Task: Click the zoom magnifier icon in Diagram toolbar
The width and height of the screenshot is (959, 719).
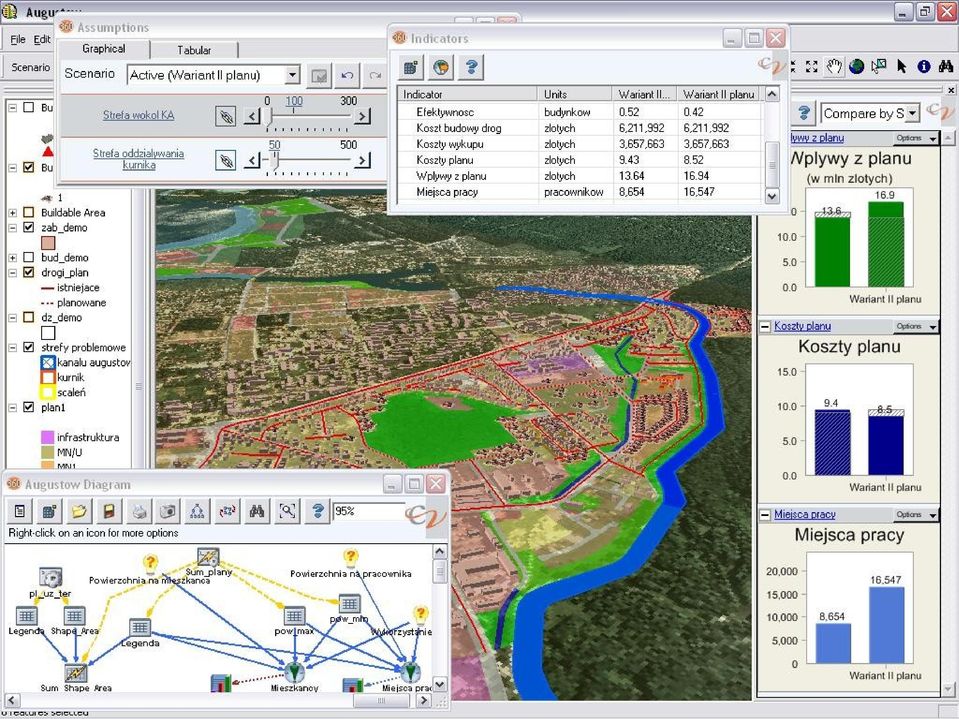Action: [287, 511]
